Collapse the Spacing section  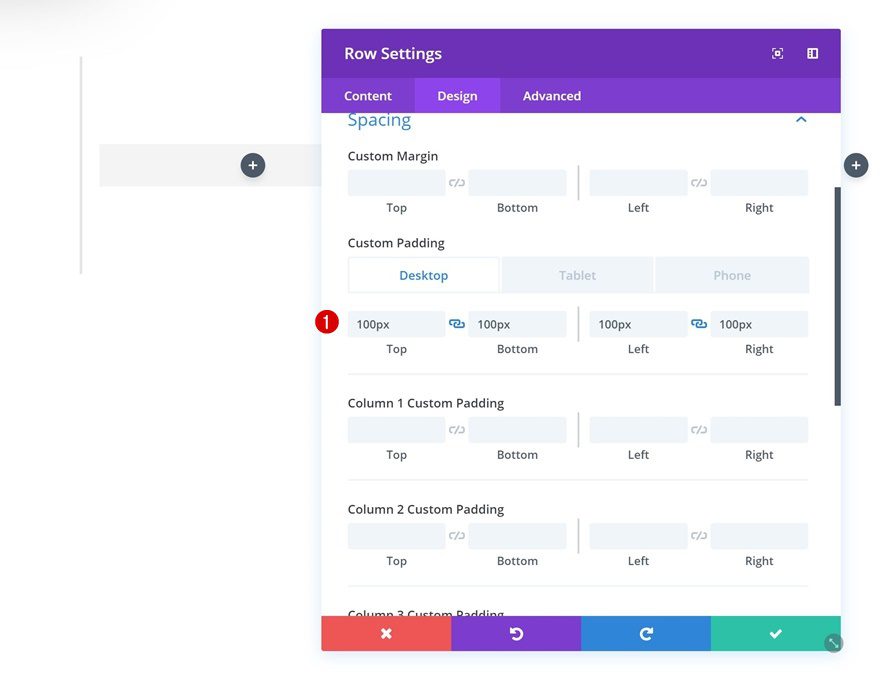[800, 118]
